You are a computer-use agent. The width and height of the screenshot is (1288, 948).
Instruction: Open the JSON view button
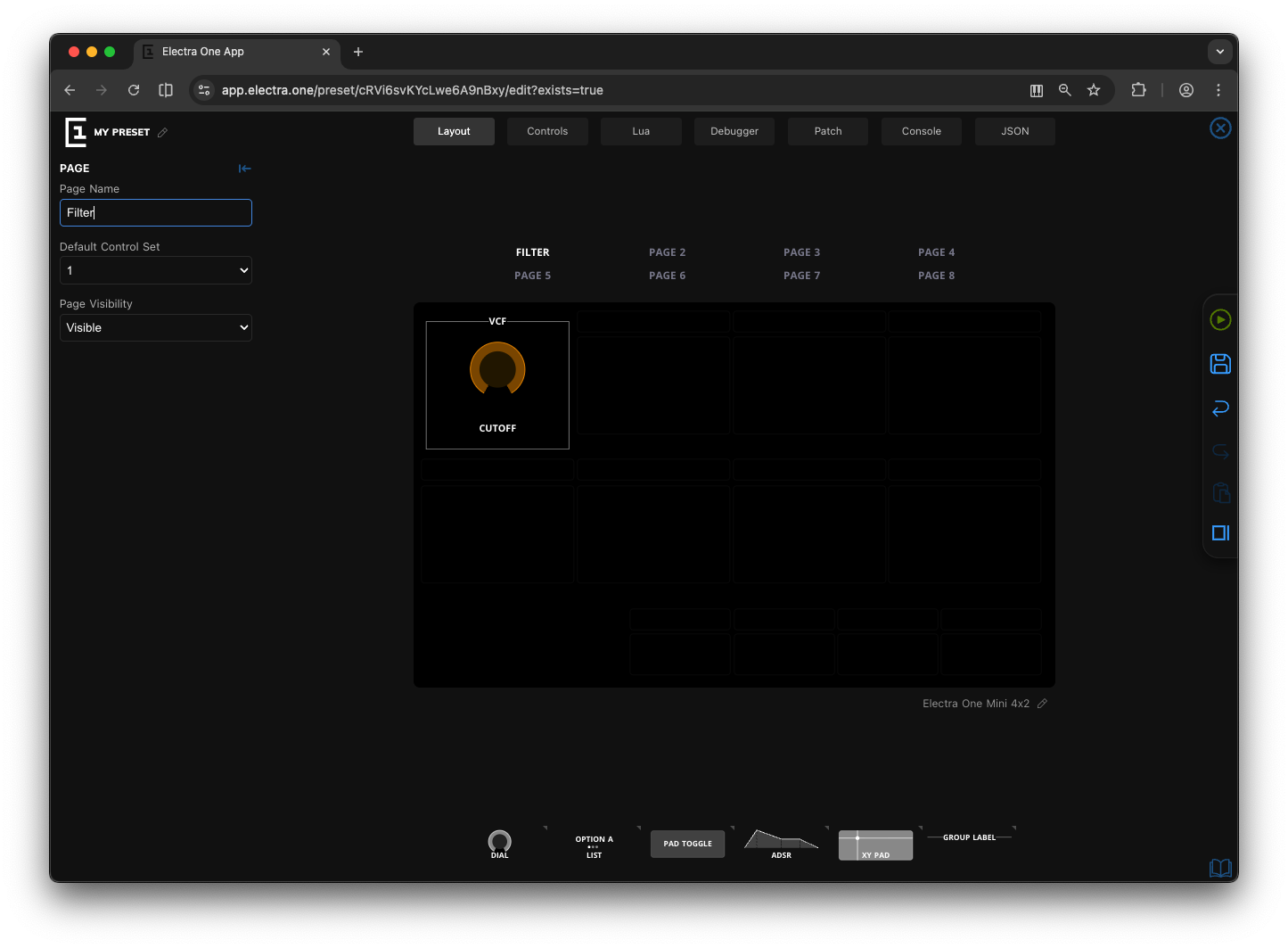[1014, 131]
